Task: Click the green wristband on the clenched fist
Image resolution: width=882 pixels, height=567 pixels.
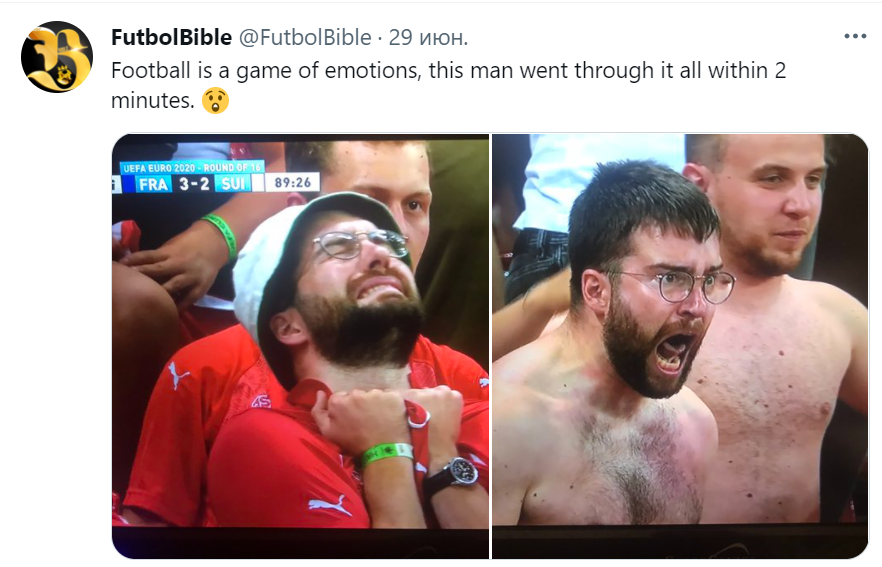Action: [386, 454]
